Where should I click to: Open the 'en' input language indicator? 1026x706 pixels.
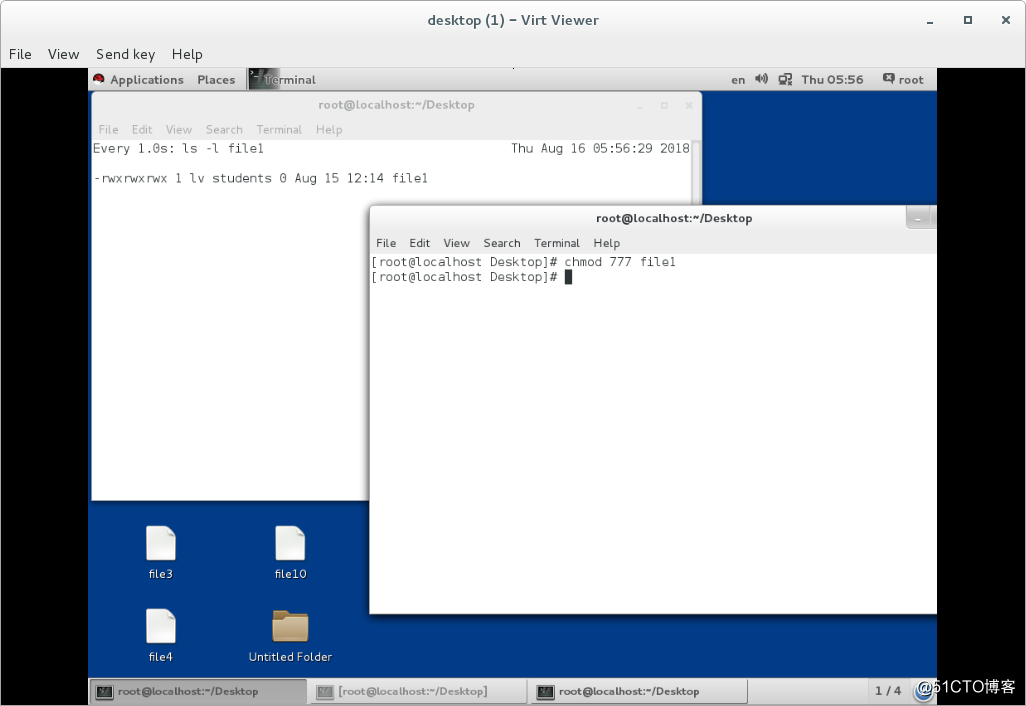pos(738,80)
